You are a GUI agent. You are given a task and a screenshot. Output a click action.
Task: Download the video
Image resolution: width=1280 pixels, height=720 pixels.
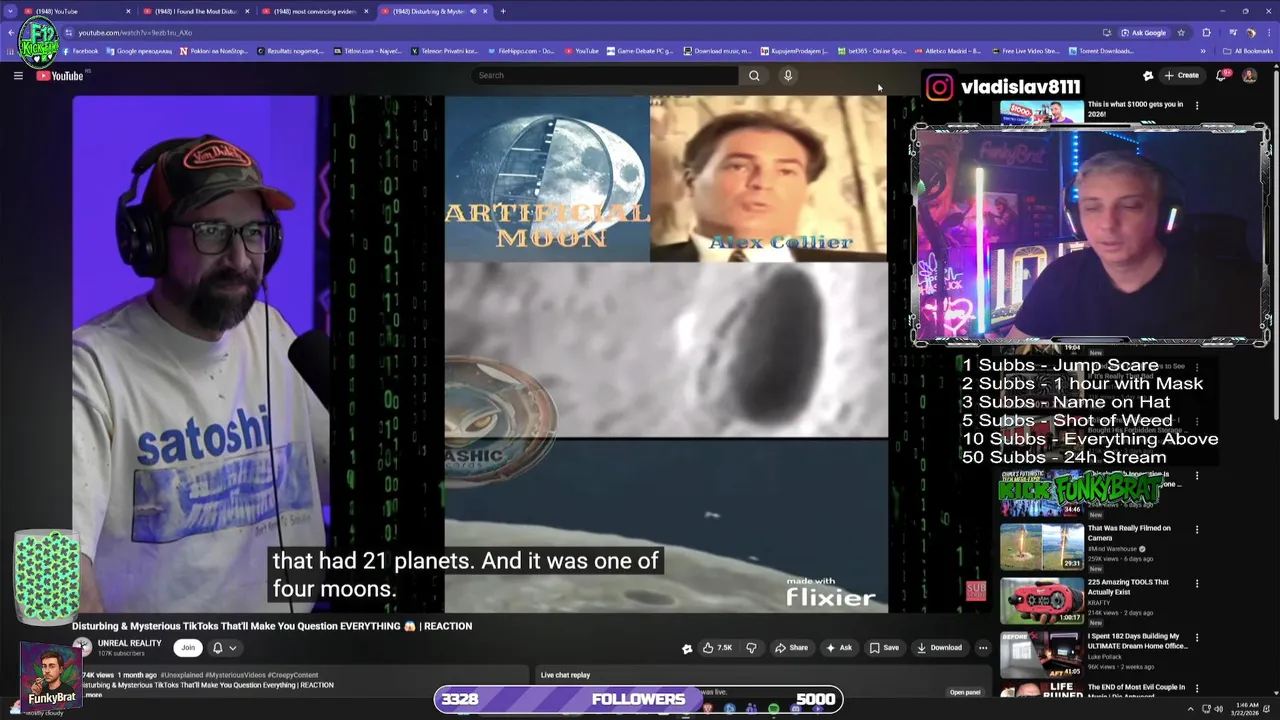pyautogui.click(x=939, y=647)
